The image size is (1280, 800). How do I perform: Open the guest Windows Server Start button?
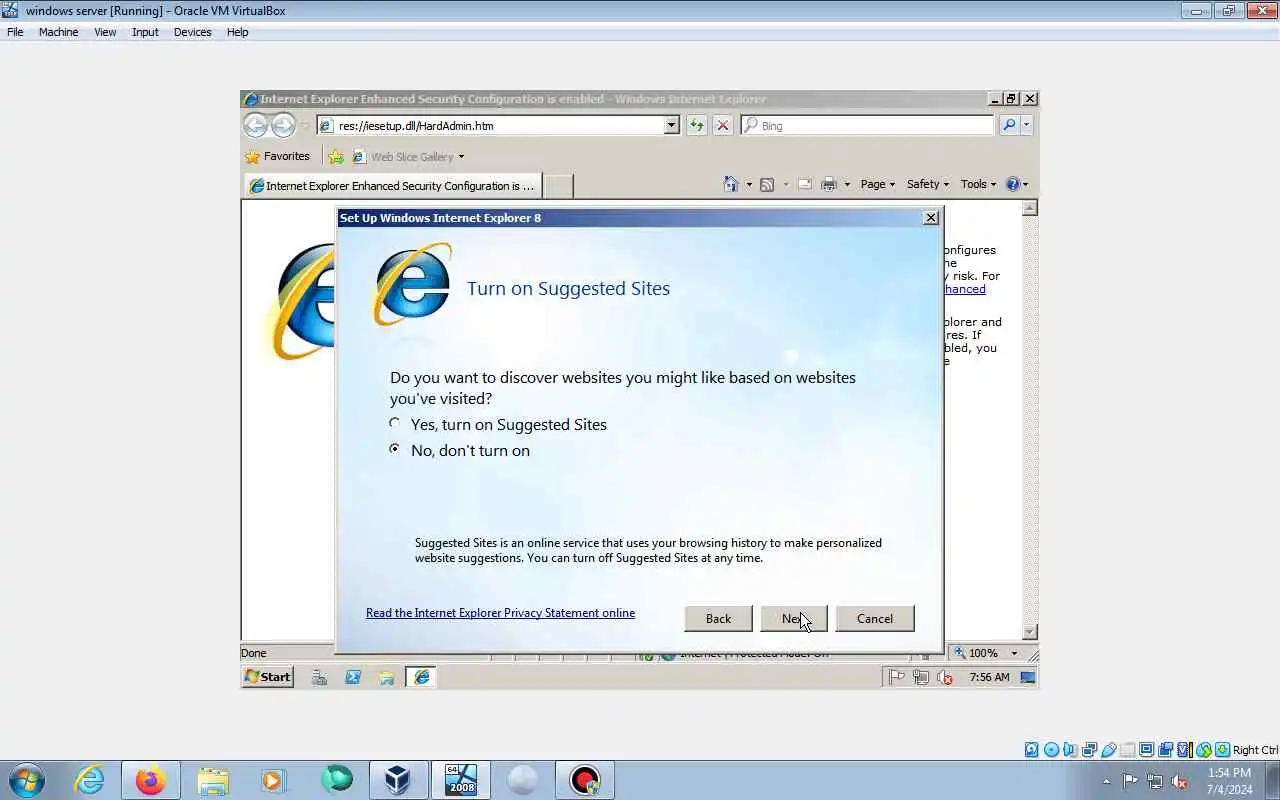(268, 677)
